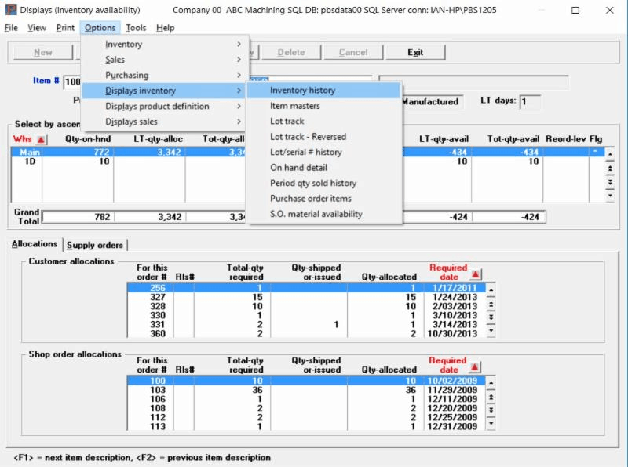Click the top scroll arrow in Customer allocations list
Screen dimensions: 628x467
point(490,288)
